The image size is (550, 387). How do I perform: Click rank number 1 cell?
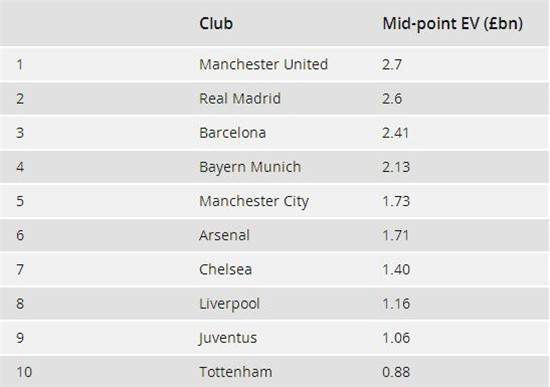pyautogui.click(x=20, y=65)
